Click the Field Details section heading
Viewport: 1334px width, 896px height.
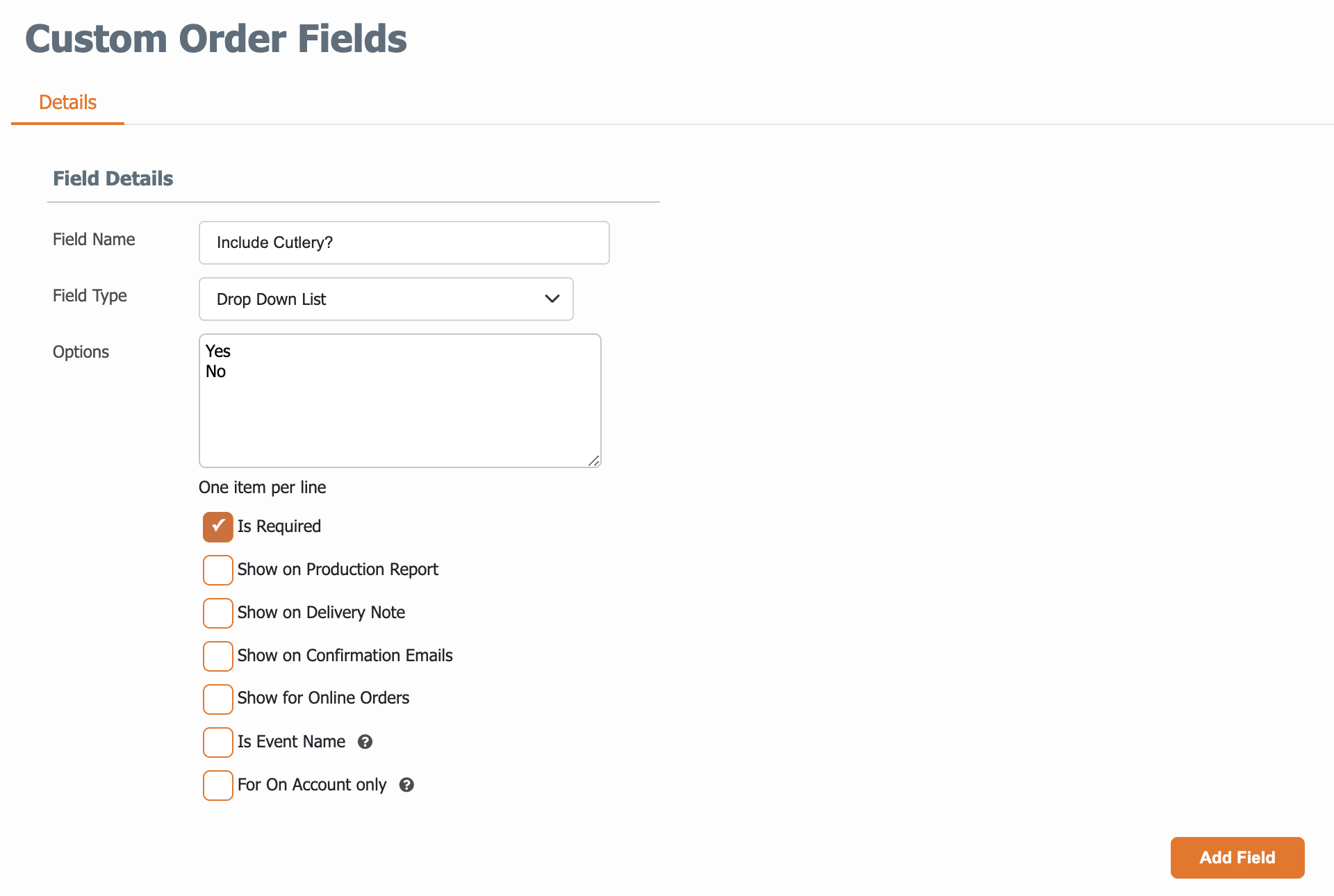[x=113, y=179]
